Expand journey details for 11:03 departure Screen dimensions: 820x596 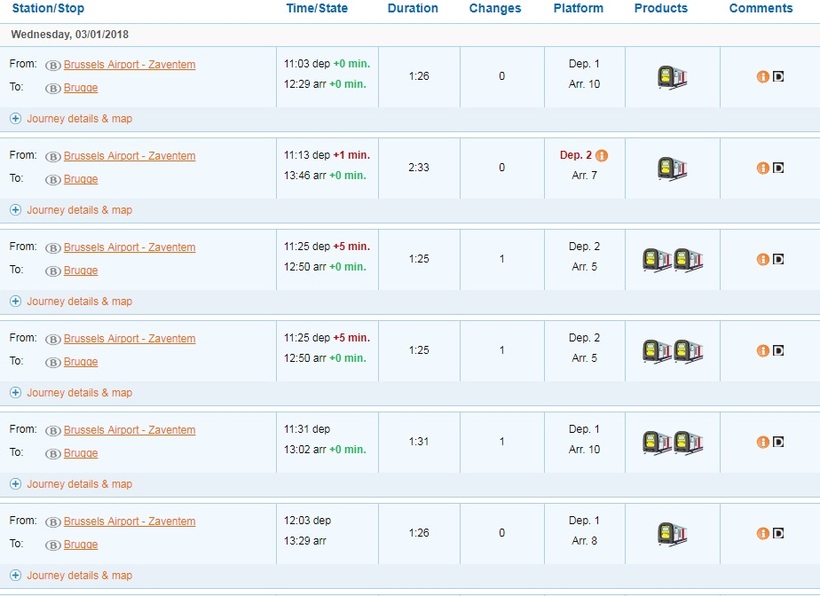point(71,119)
